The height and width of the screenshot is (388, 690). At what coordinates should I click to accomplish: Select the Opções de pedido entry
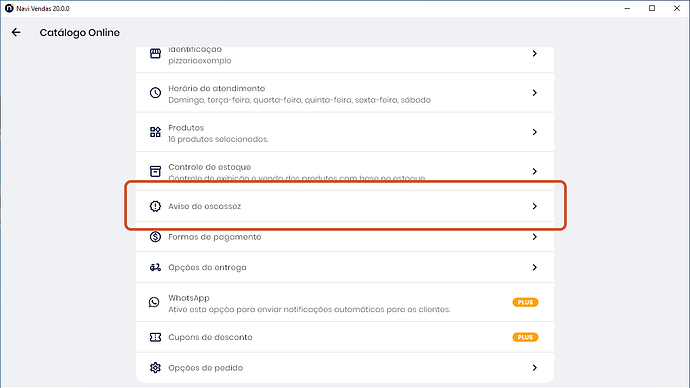345,368
